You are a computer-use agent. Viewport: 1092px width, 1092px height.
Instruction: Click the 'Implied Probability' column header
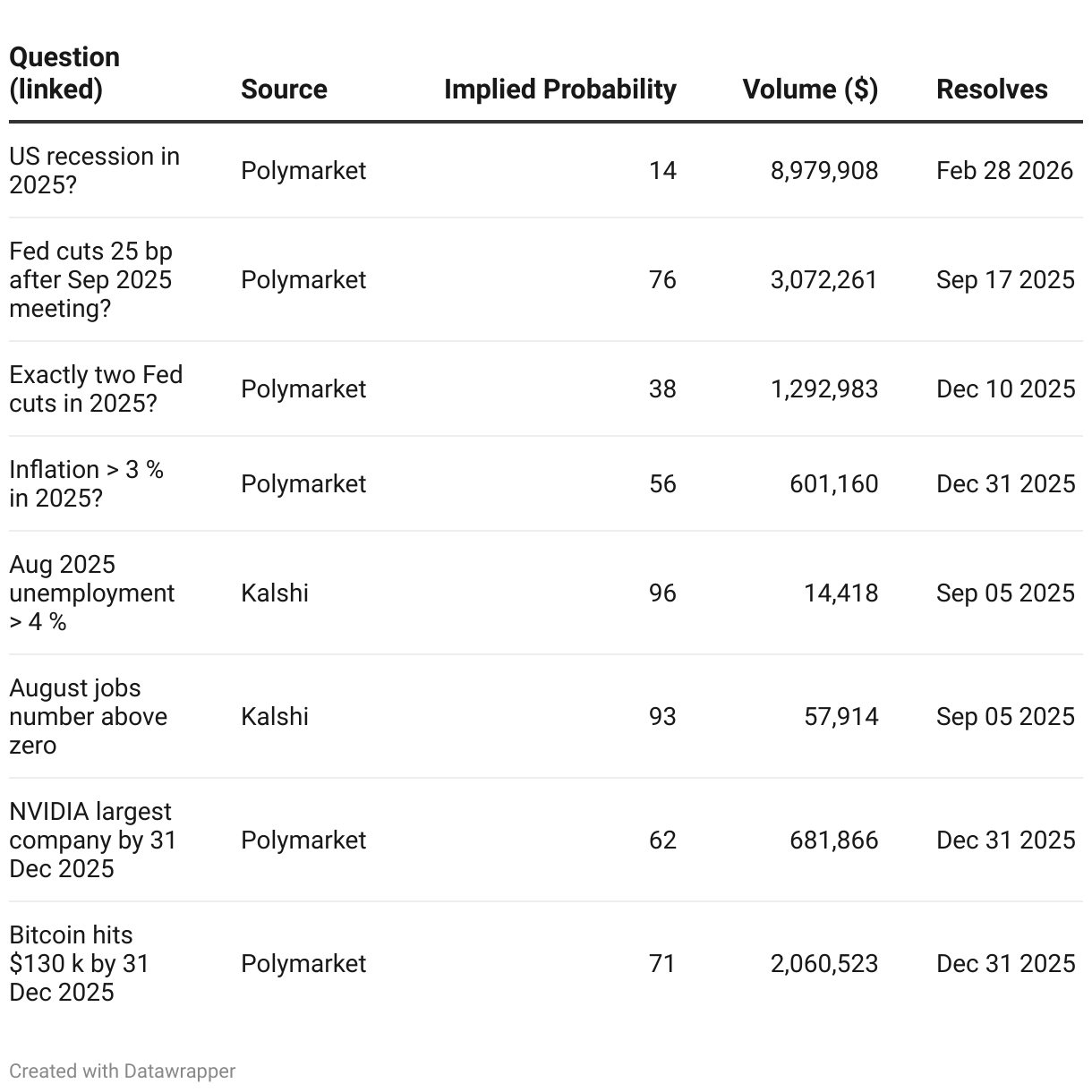click(x=559, y=89)
